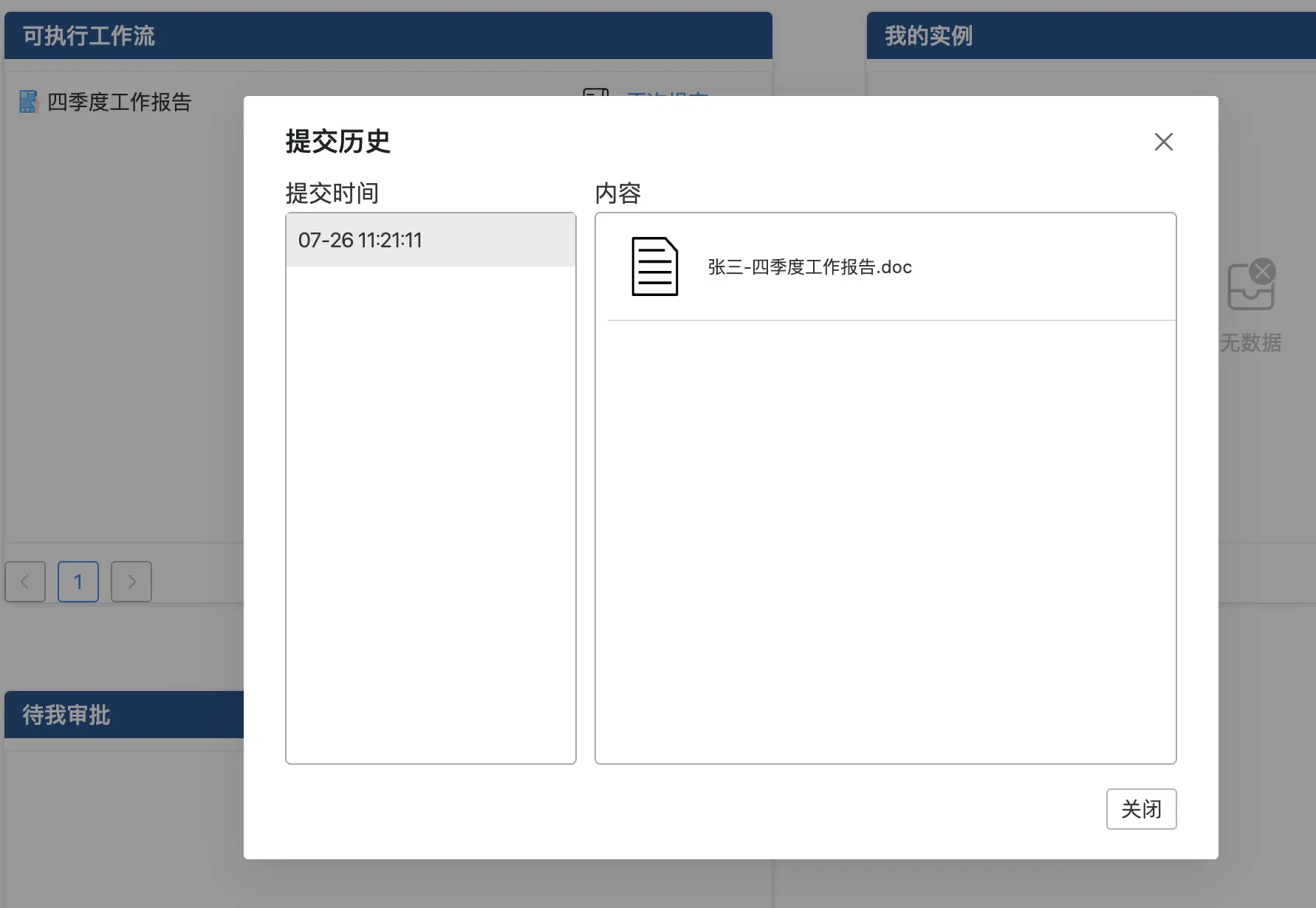
Task: Click 四季度工作报告 workflow icon in background
Action: [28, 102]
